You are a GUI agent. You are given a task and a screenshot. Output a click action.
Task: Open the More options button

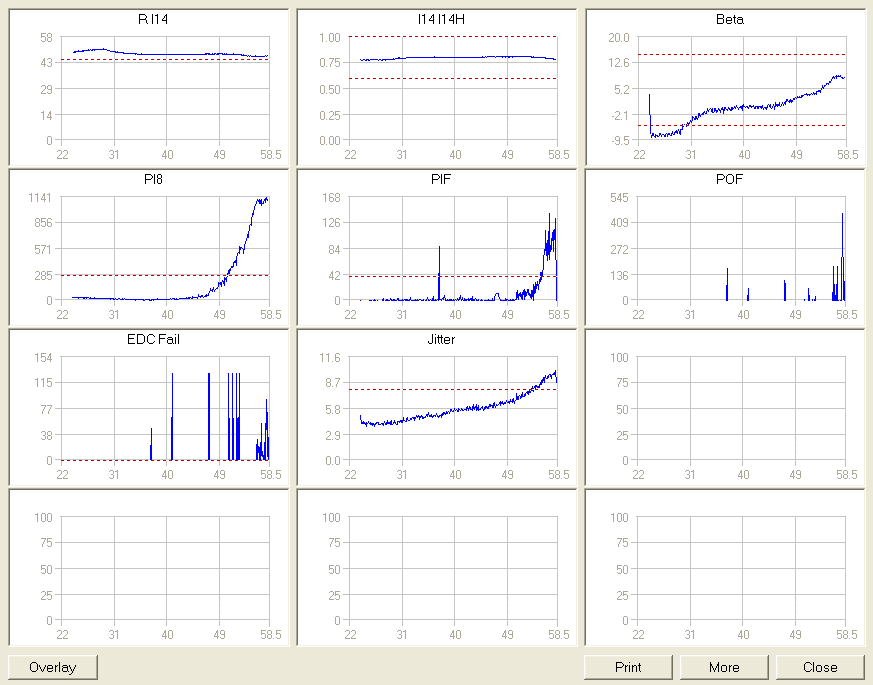[x=724, y=667]
